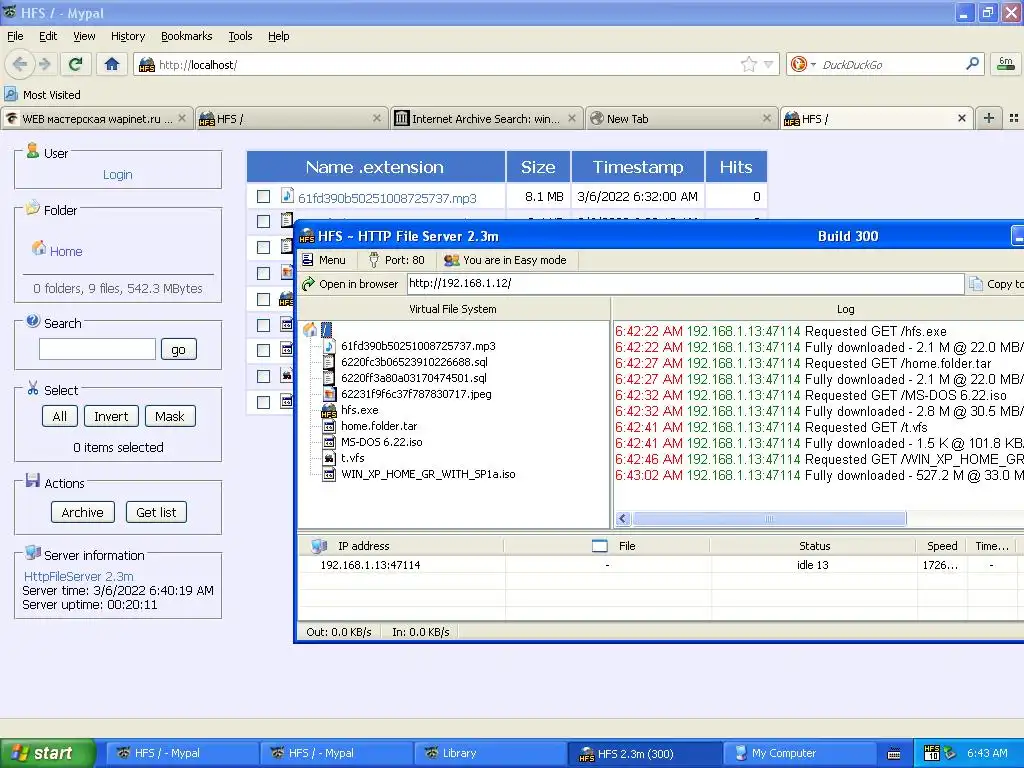
Task: Show the list of all tabs
Action: click(1014, 118)
